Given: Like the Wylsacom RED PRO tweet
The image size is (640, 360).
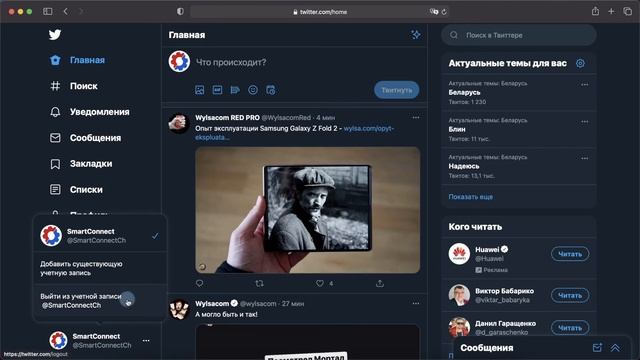Looking at the screenshot, I should [320, 283].
